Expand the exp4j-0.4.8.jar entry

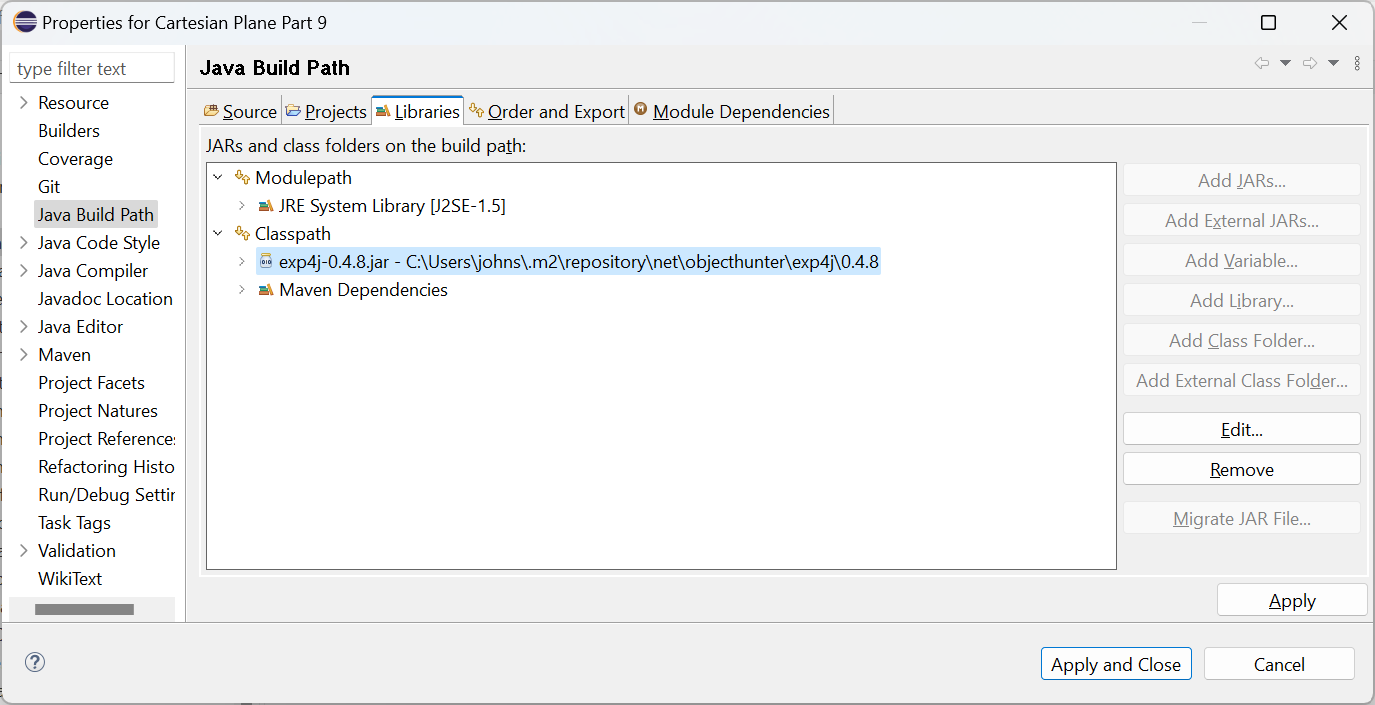click(241, 262)
